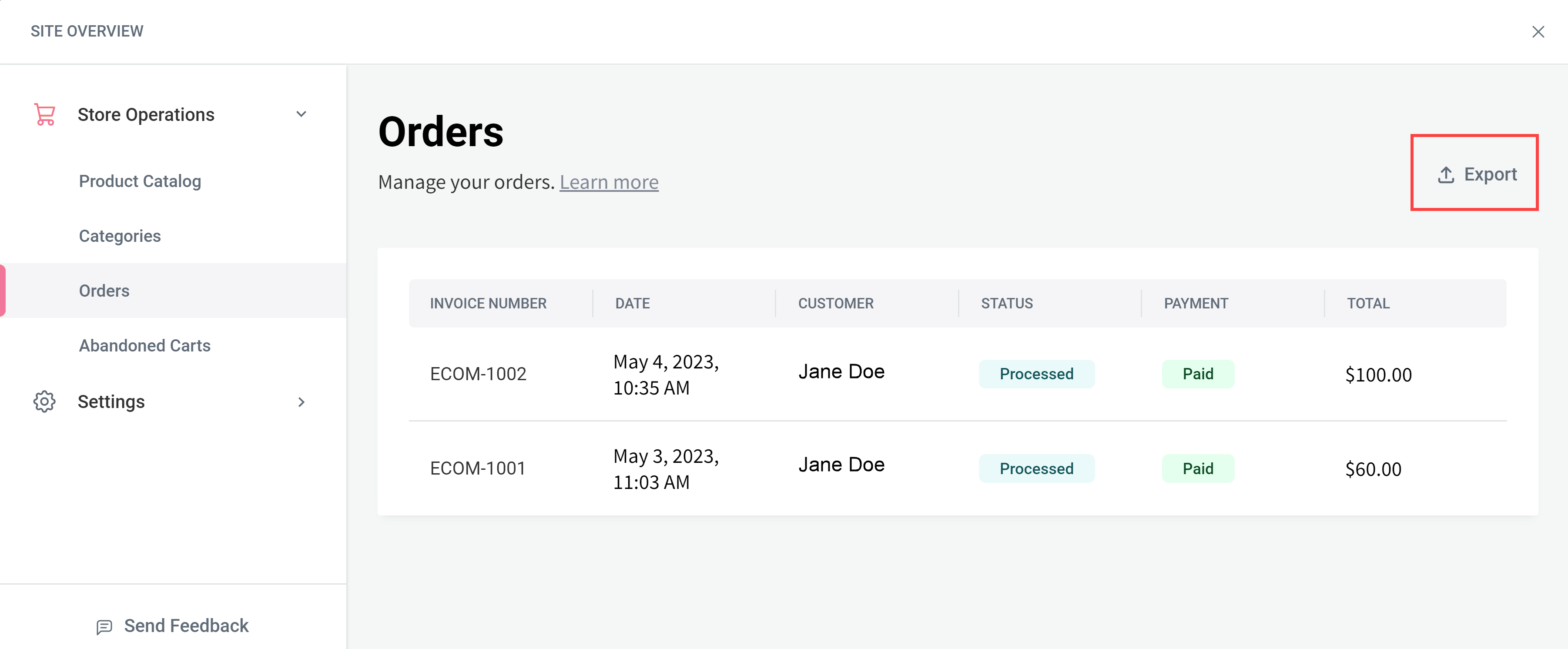Image resolution: width=1568 pixels, height=649 pixels.
Task: Navigate to the Categories page
Action: pos(119,236)
